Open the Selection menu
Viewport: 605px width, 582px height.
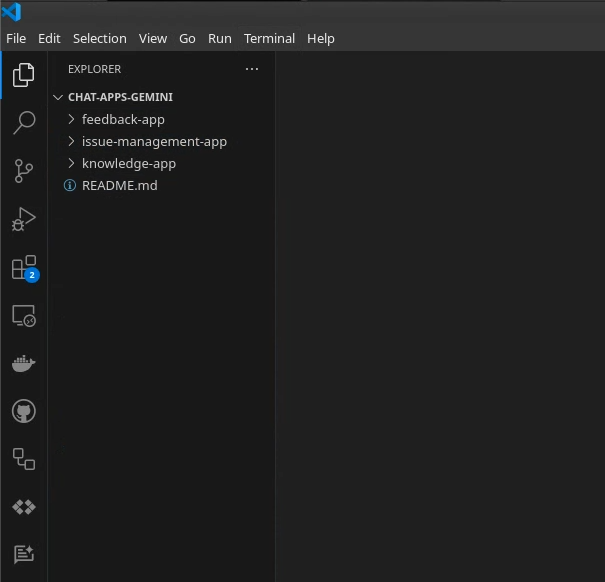99,38
